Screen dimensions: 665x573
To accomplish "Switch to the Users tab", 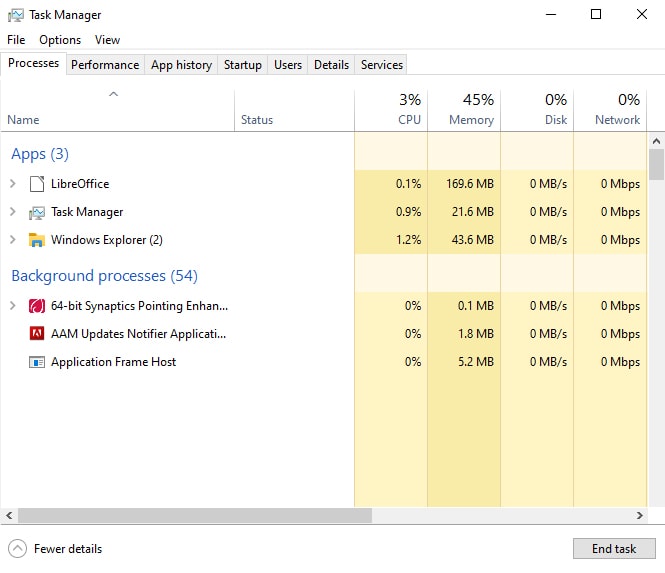I will (x=288, y=65).
